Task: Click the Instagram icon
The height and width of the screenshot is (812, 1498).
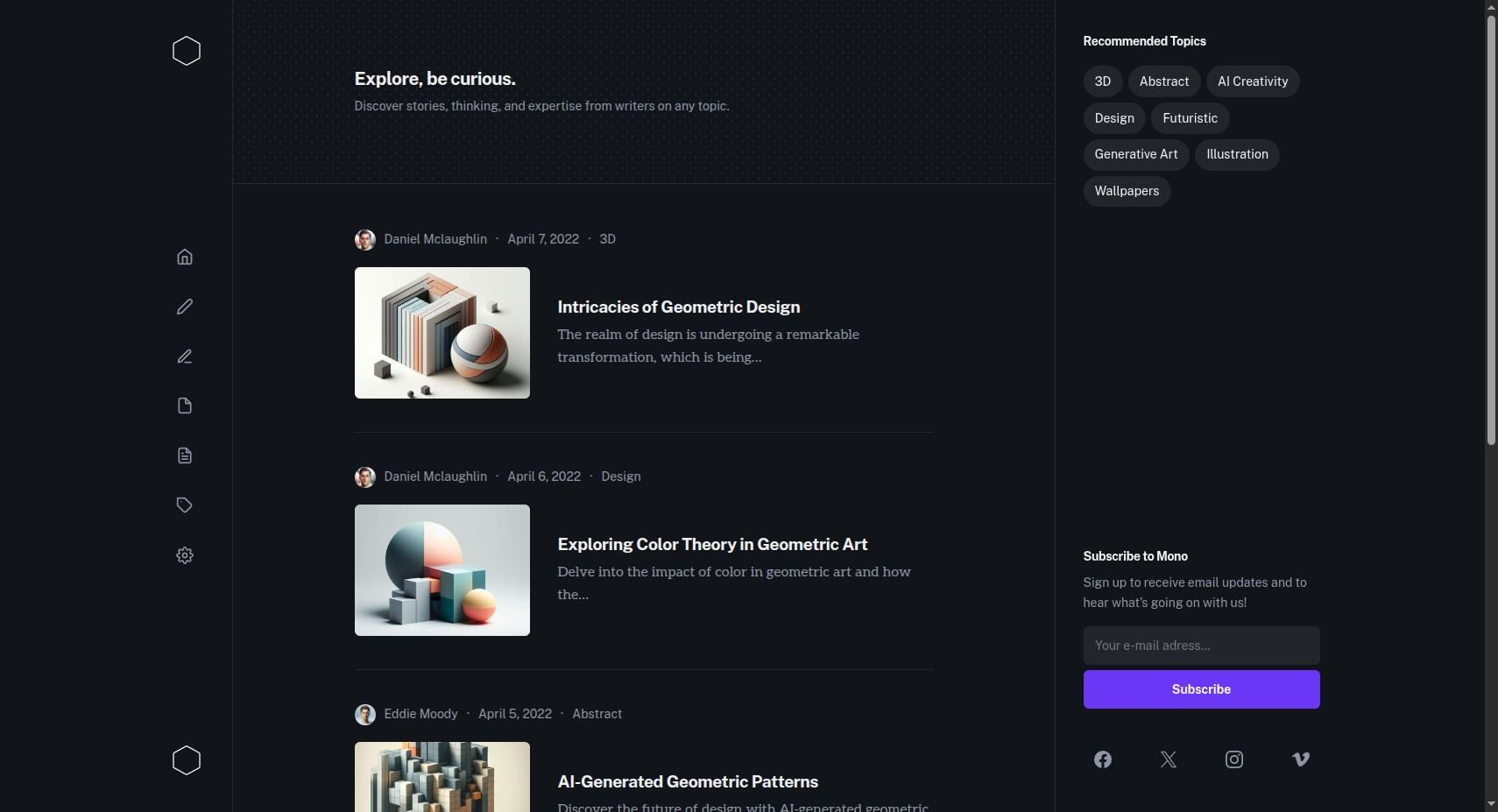Action: click(x=1234, y=759)
